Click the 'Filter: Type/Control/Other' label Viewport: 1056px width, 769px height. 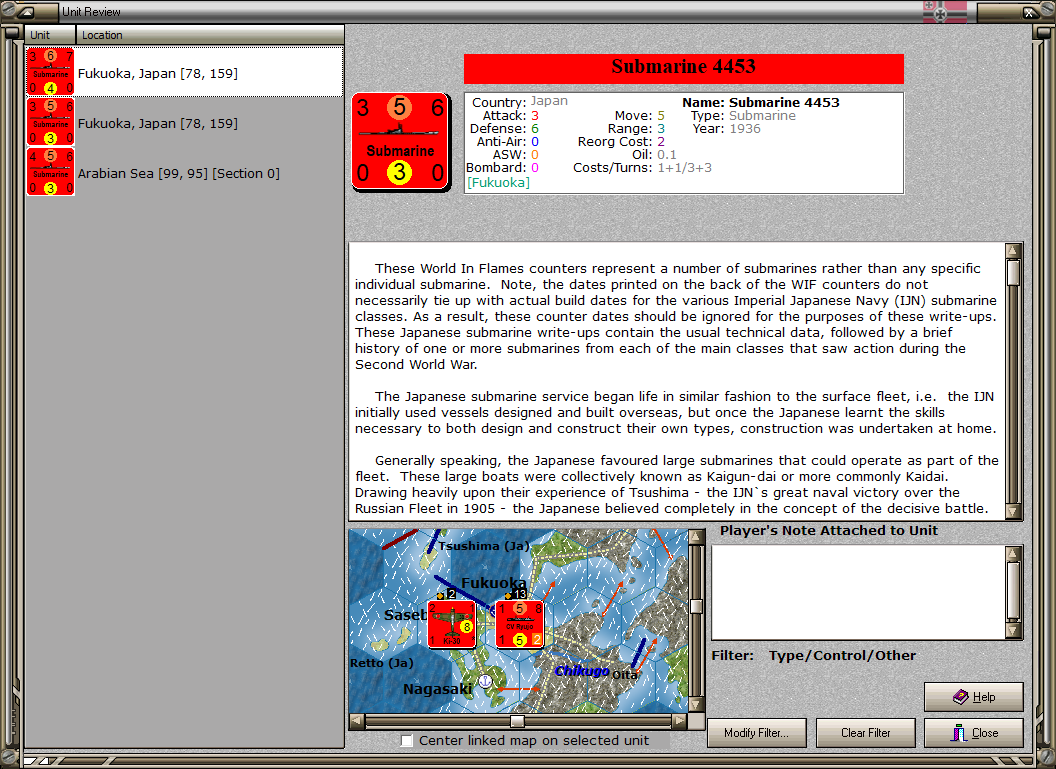click(x=814, y=655)
